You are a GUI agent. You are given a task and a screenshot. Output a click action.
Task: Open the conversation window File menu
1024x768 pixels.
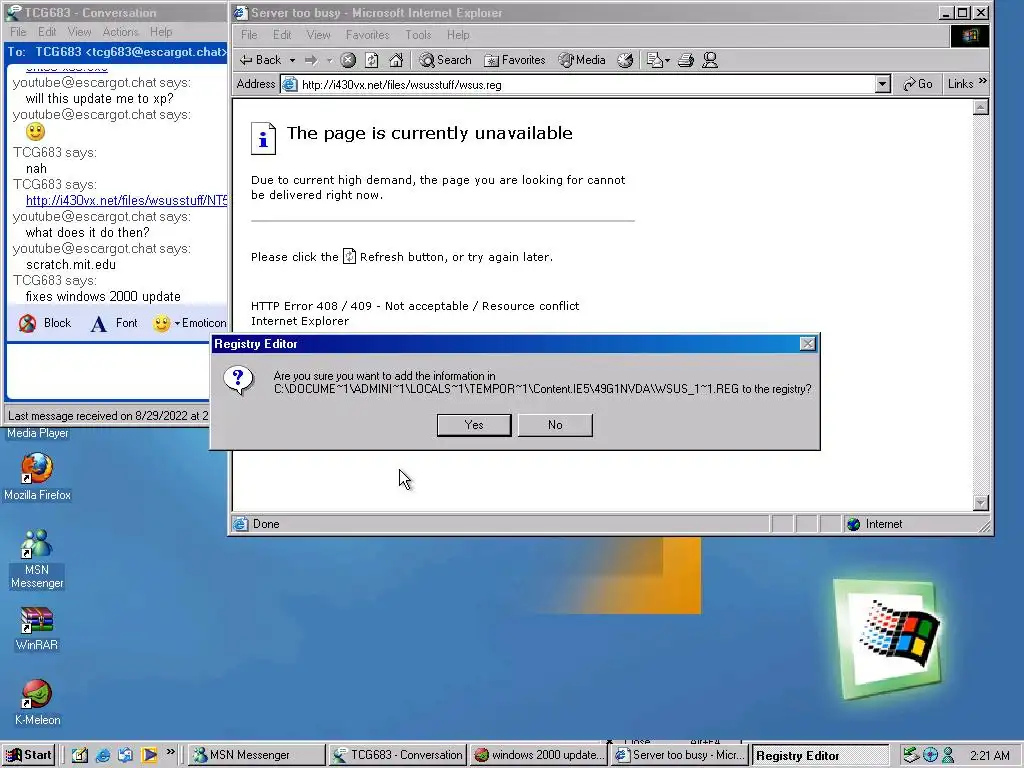[x=18, y=31]
